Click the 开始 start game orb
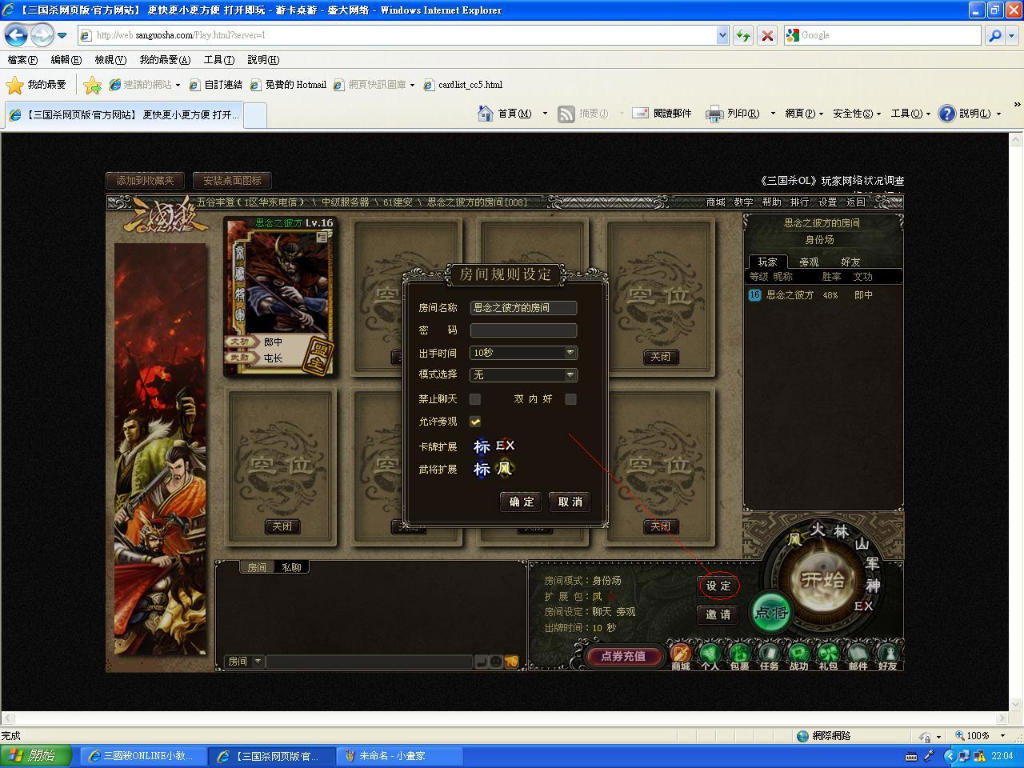The height and width of the screenshot is (768, 1024). (823, 579)
